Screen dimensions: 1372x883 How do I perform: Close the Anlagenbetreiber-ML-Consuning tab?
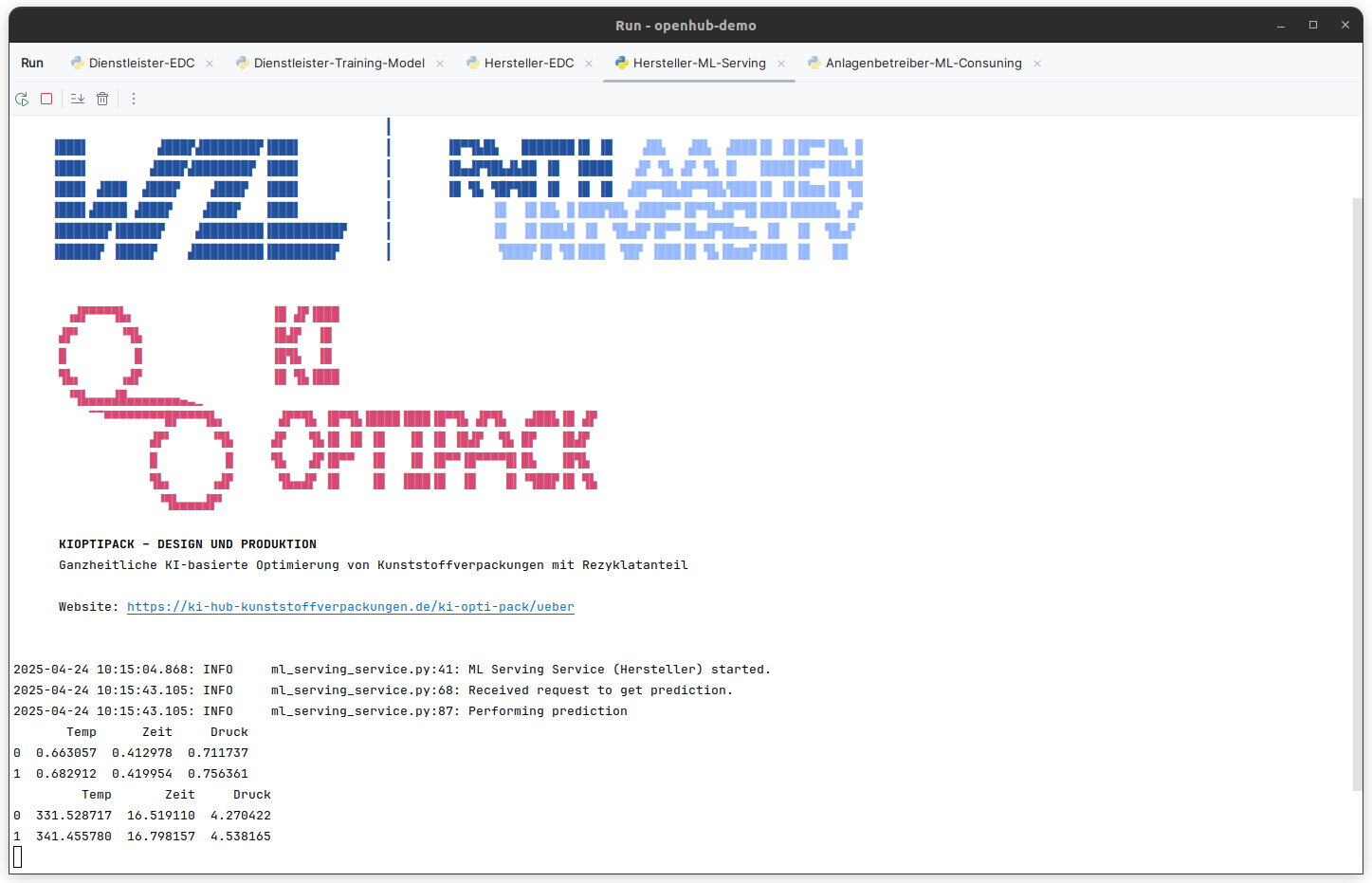1037,64
